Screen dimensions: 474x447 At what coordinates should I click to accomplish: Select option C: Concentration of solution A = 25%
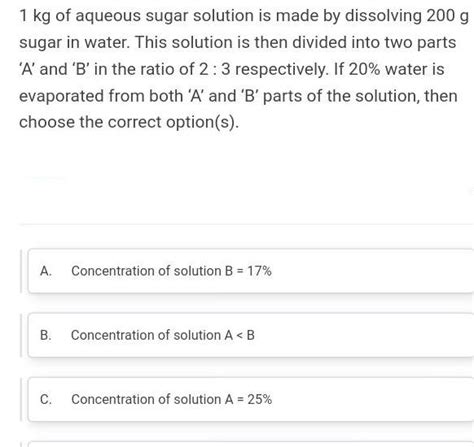[x=251, y=399]
